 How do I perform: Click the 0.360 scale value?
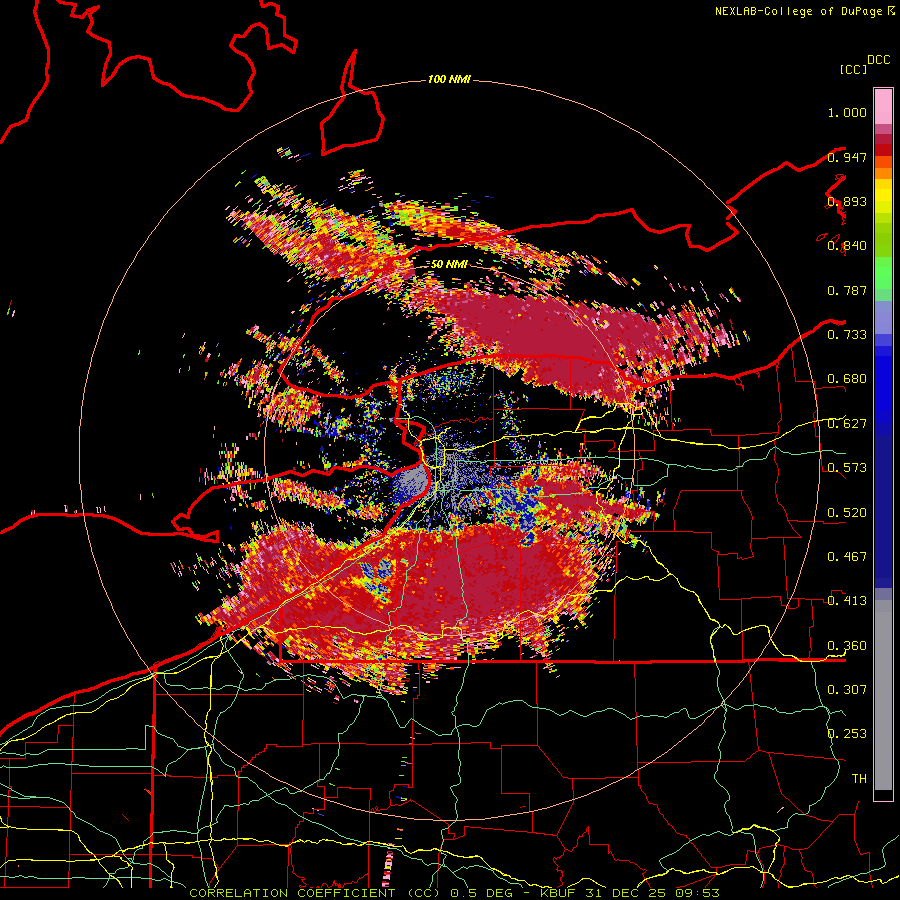[847, 646]
